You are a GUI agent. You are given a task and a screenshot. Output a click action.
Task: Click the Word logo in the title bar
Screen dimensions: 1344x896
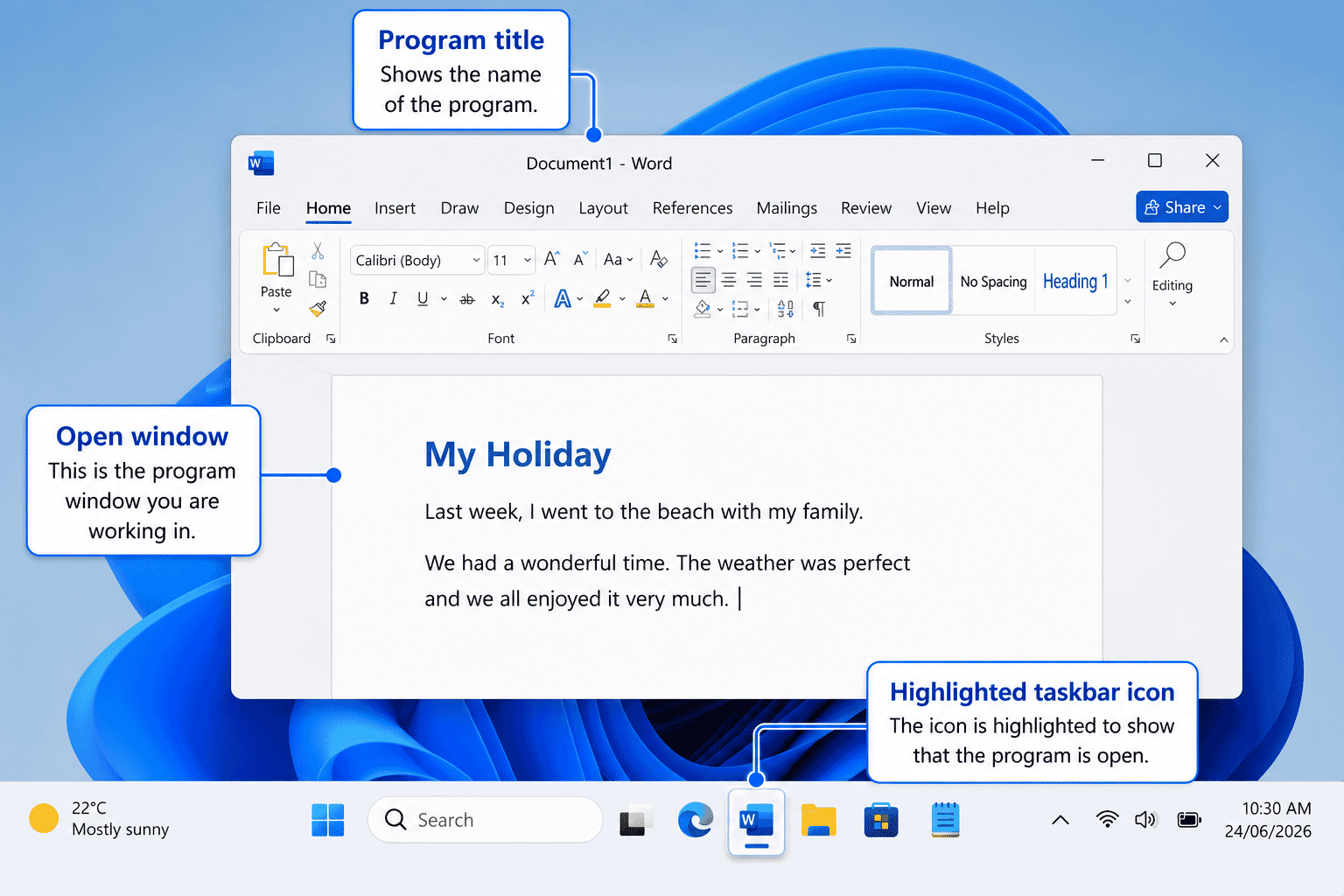tap(261, 163)
